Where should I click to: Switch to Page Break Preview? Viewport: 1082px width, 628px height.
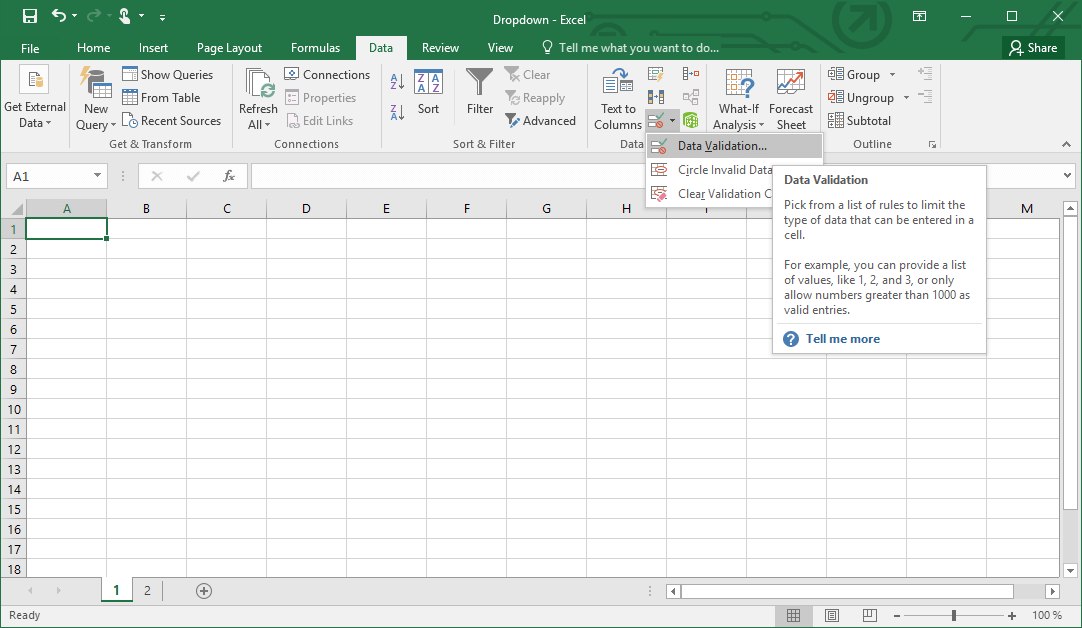click(869, 615)
